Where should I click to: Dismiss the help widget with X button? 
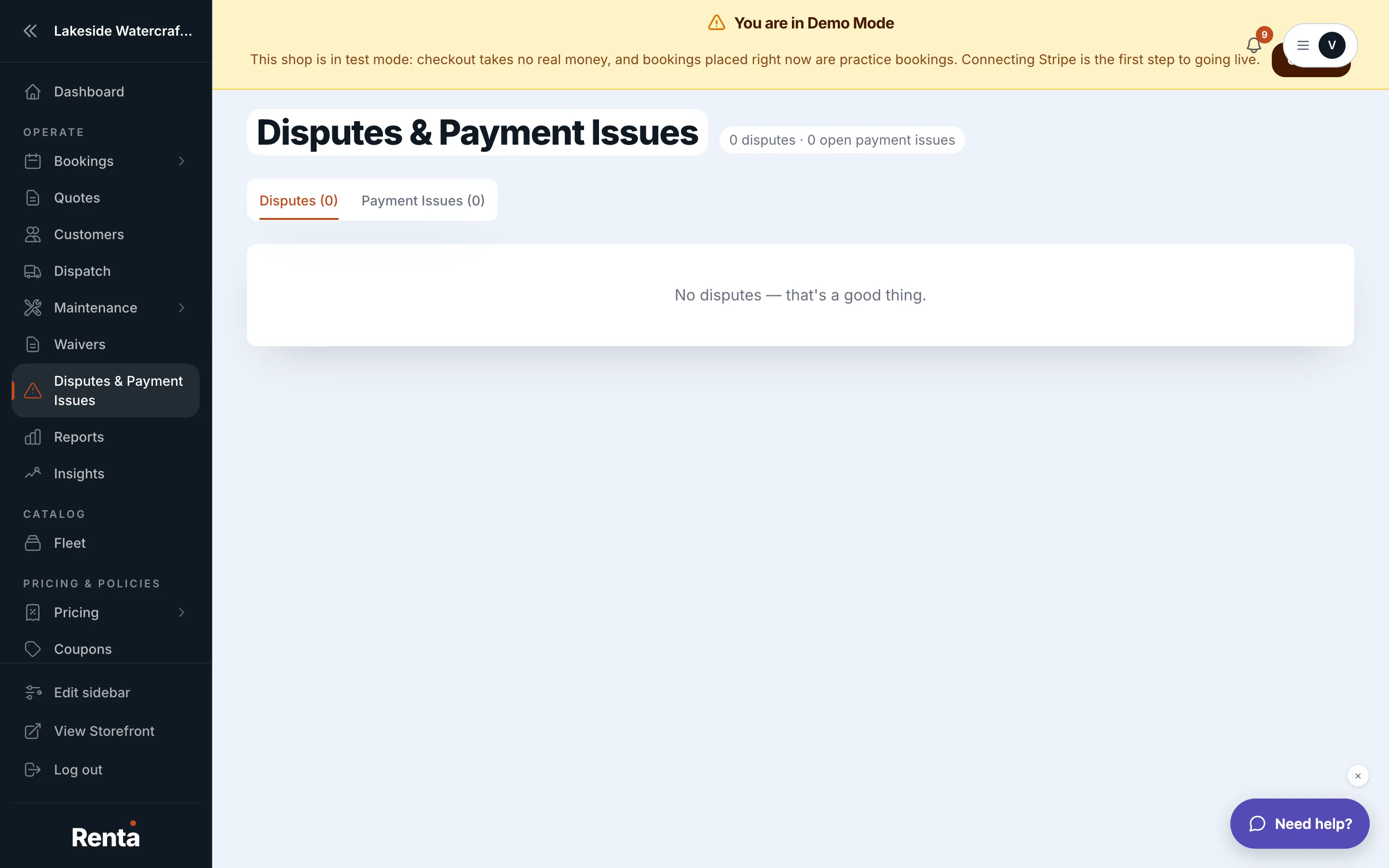tap(1358, 776)
